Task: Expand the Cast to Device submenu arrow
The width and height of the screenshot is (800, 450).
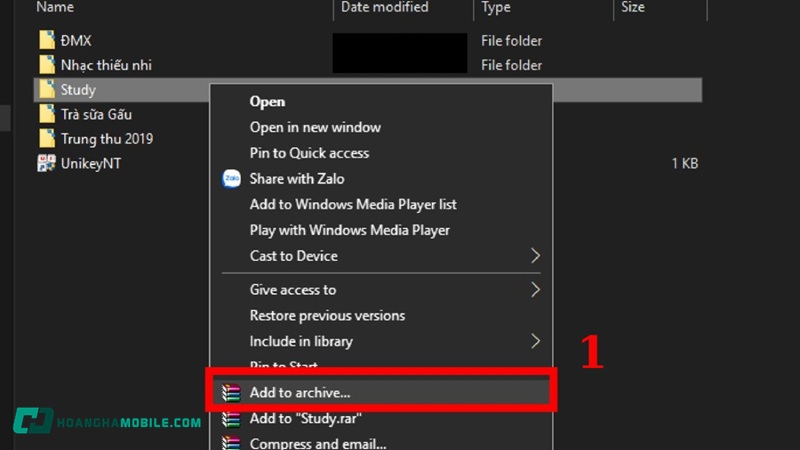Action: coord(535,256)
